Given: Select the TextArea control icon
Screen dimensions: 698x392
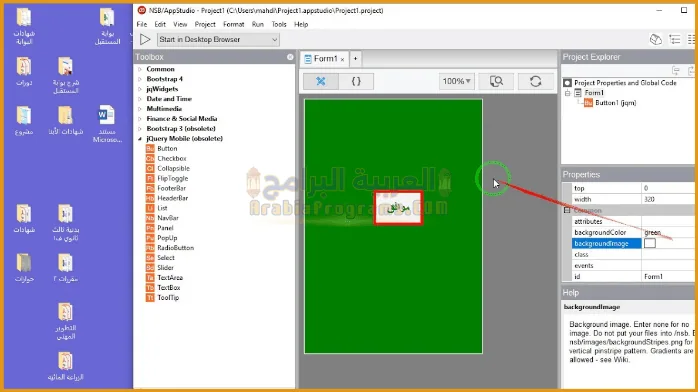Looking at the screenshot, I should pyautogui.click(x=150, y=278).
